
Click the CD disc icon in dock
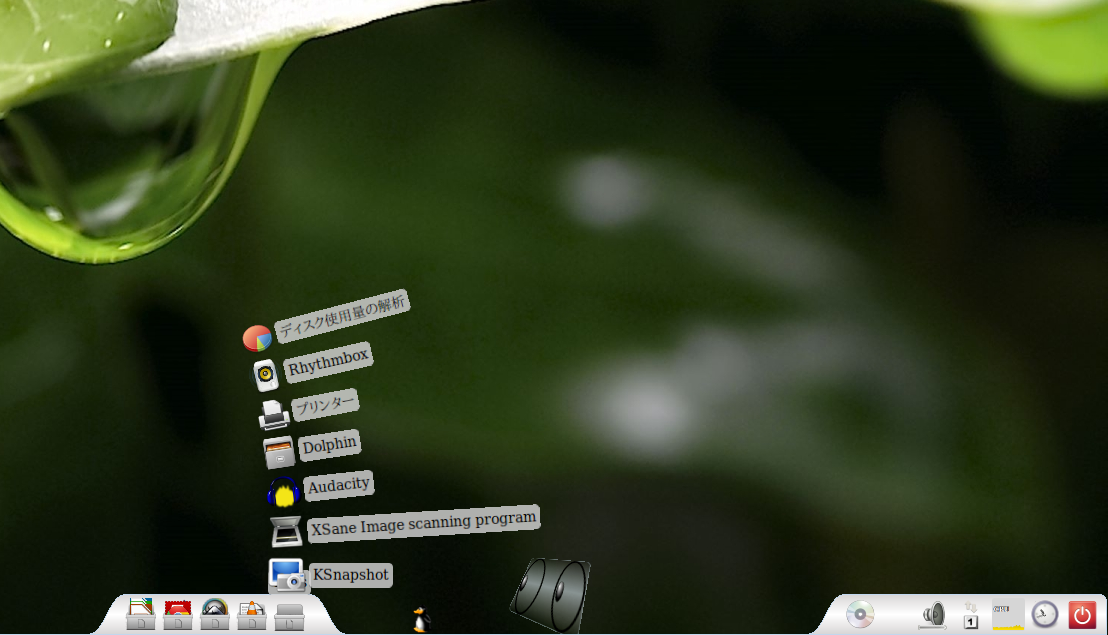point(860,614)
